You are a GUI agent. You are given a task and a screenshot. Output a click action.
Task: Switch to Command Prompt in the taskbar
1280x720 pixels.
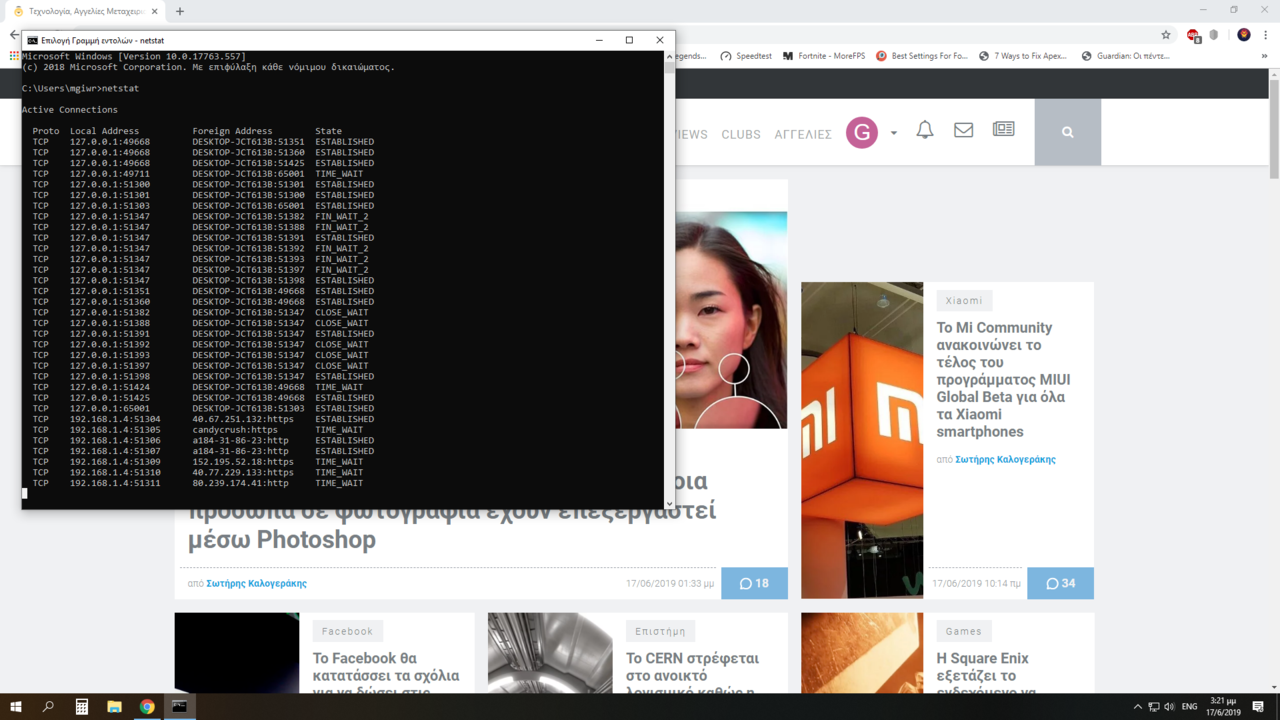click(179, 707)
